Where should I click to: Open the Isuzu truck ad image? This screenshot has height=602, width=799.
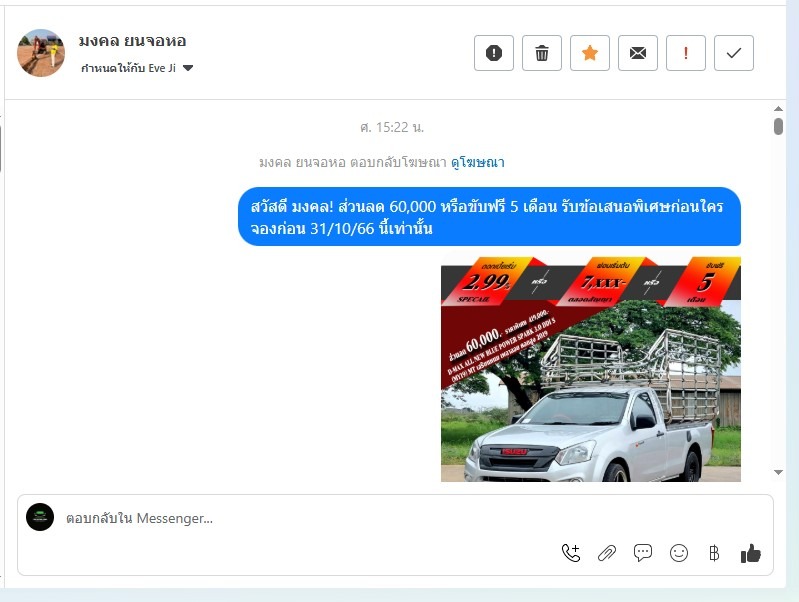tap(590, 369)
